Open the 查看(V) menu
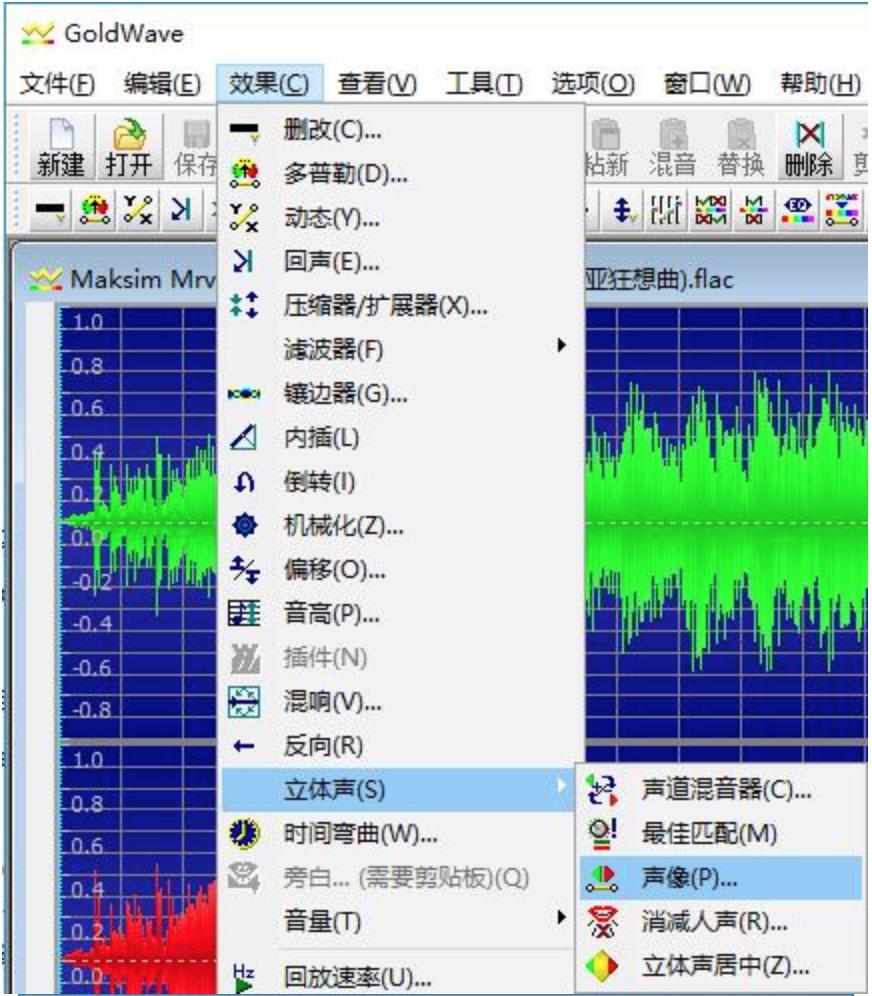The width and height of the screenshot is (872, 996). coord(377,83)
